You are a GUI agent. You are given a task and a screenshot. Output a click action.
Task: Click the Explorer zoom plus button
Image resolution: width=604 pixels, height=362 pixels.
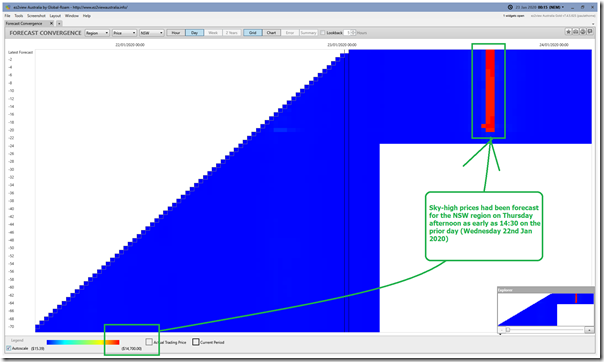pyautogui.click(x=589, y=330)
